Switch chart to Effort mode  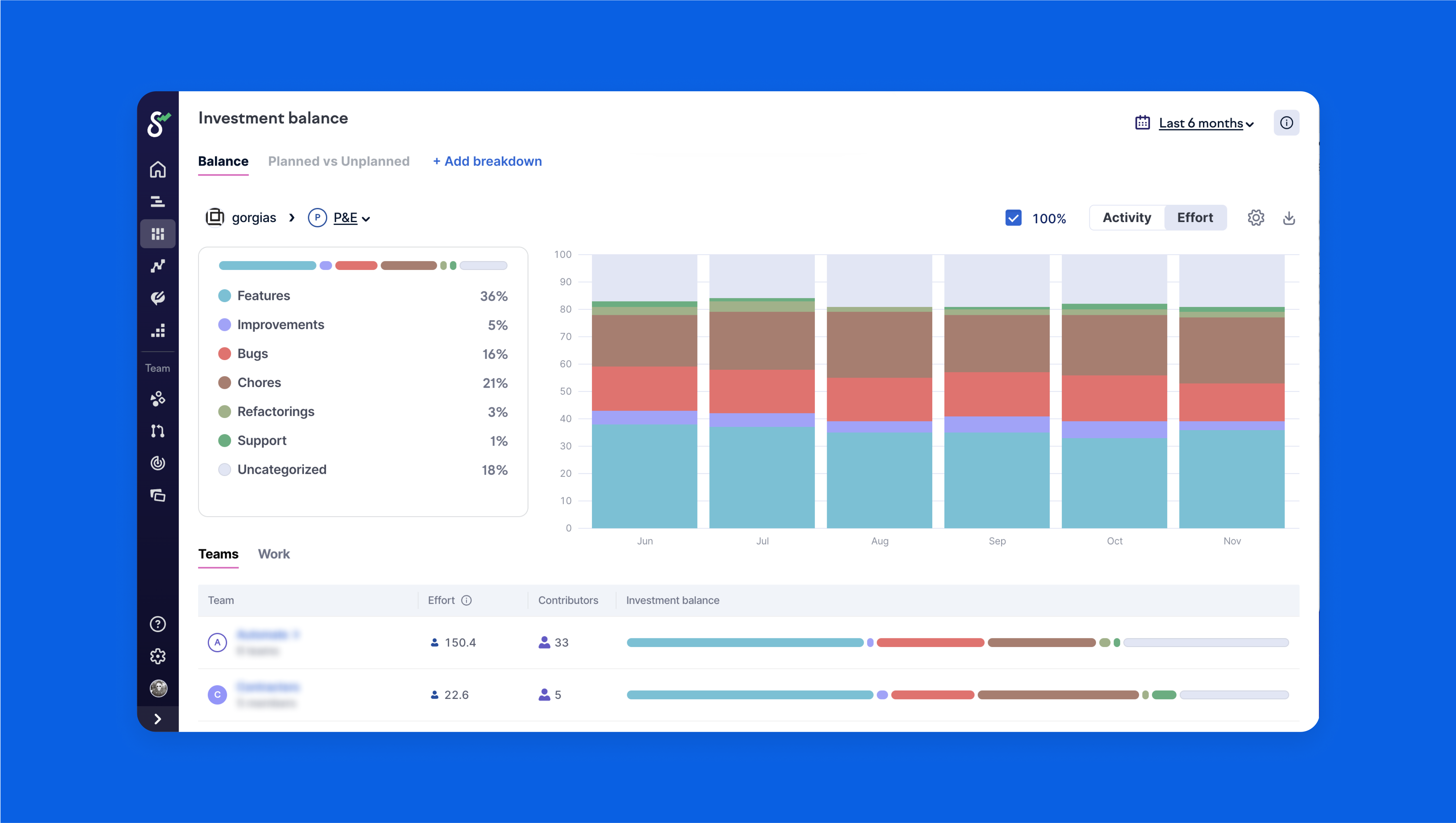point(1195,218)
